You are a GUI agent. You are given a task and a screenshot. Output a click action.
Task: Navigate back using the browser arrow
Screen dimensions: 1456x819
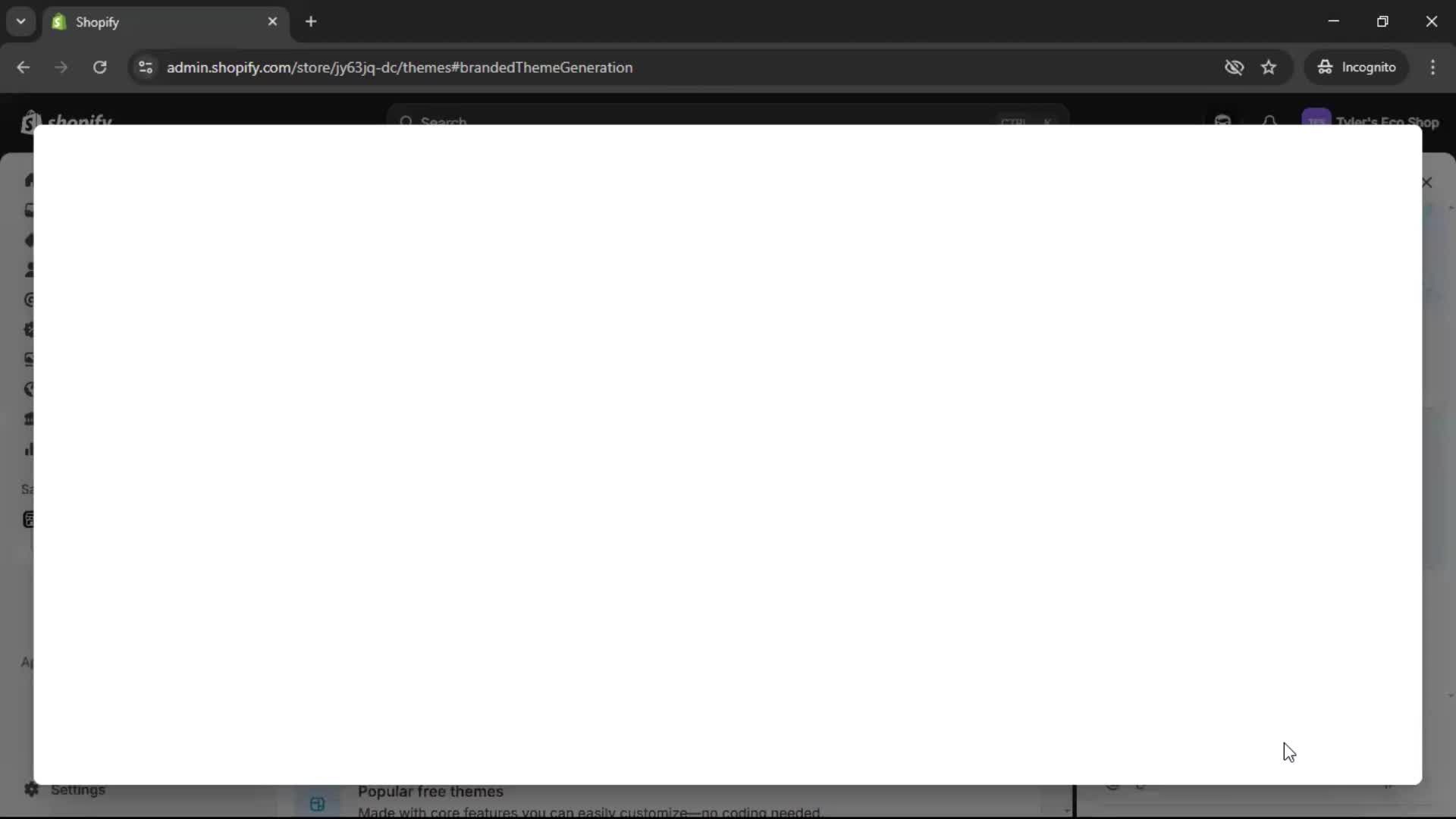point(23,67)
